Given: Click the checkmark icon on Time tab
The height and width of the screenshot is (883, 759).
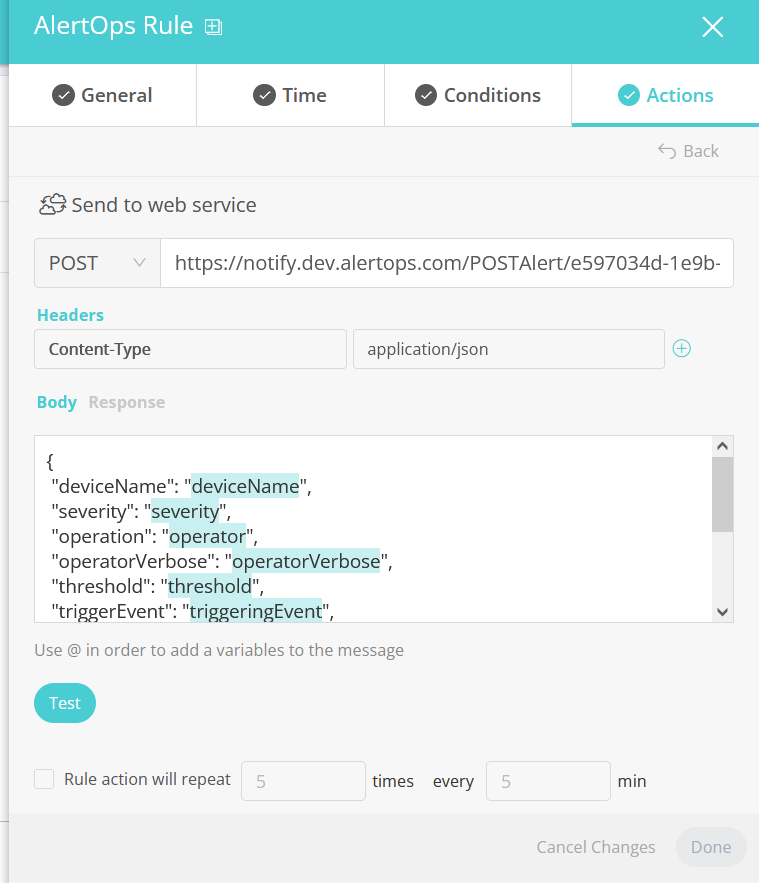Looking at the screenshot, I should click(265, 96).
